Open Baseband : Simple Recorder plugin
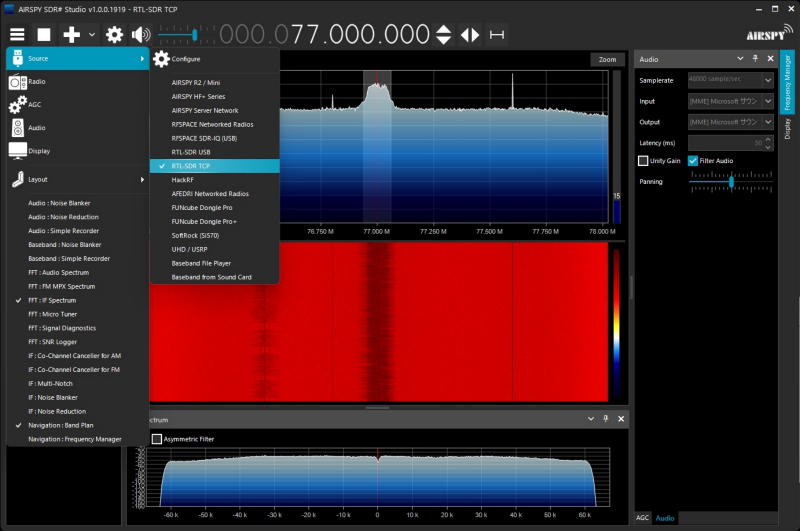This screenshot has width=800, height=531. (78, 259)
